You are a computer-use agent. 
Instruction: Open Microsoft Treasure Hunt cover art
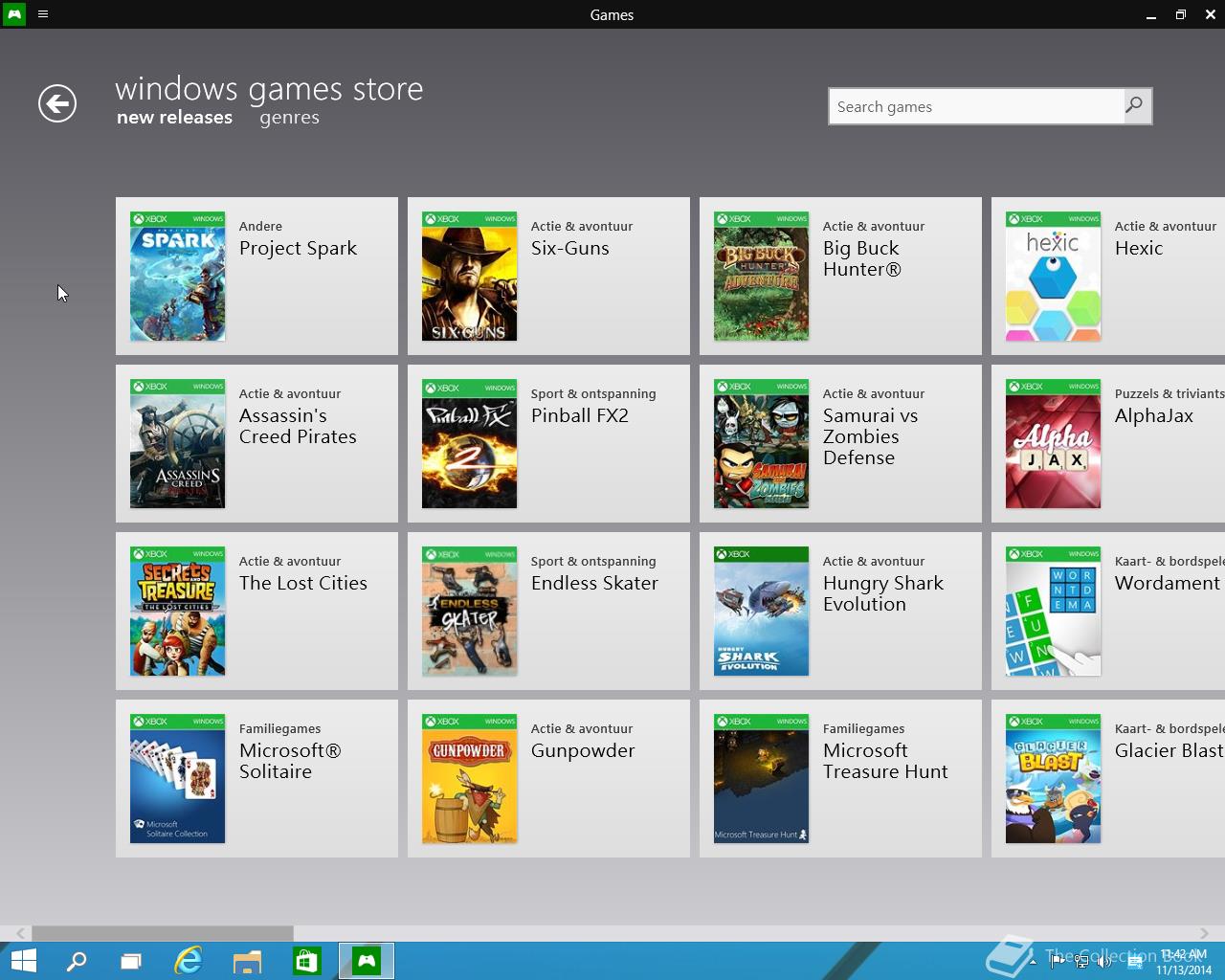(x=762, y=779)
